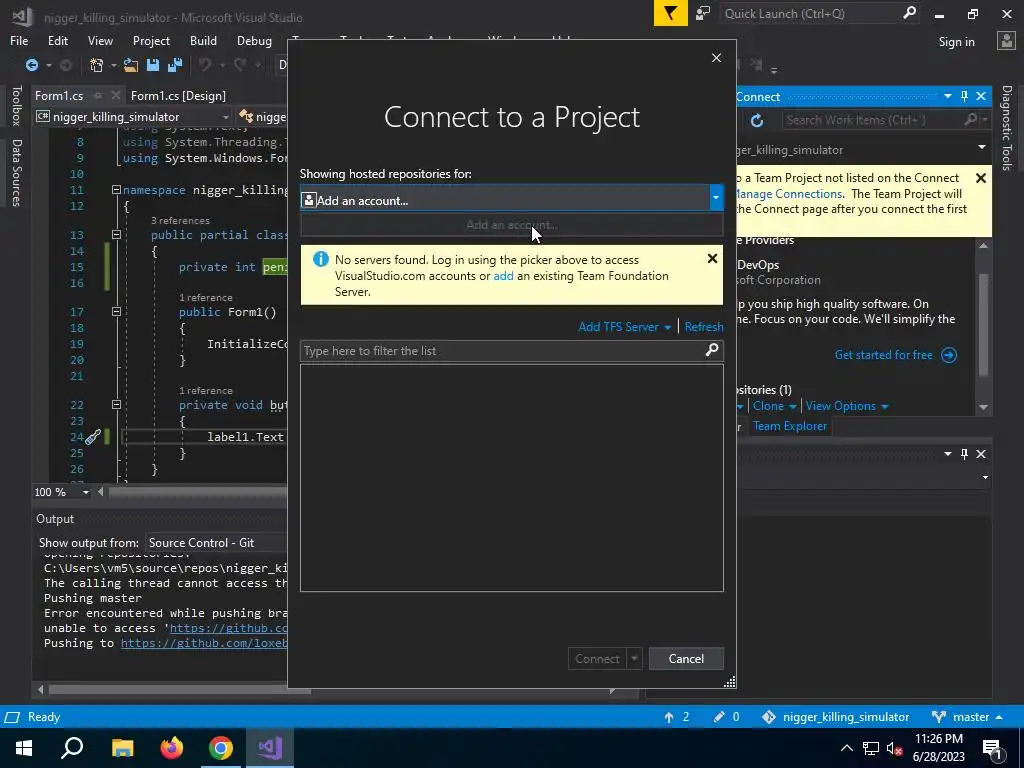Click the screwdriver quick actions icon on line 24

click(93, 436)
